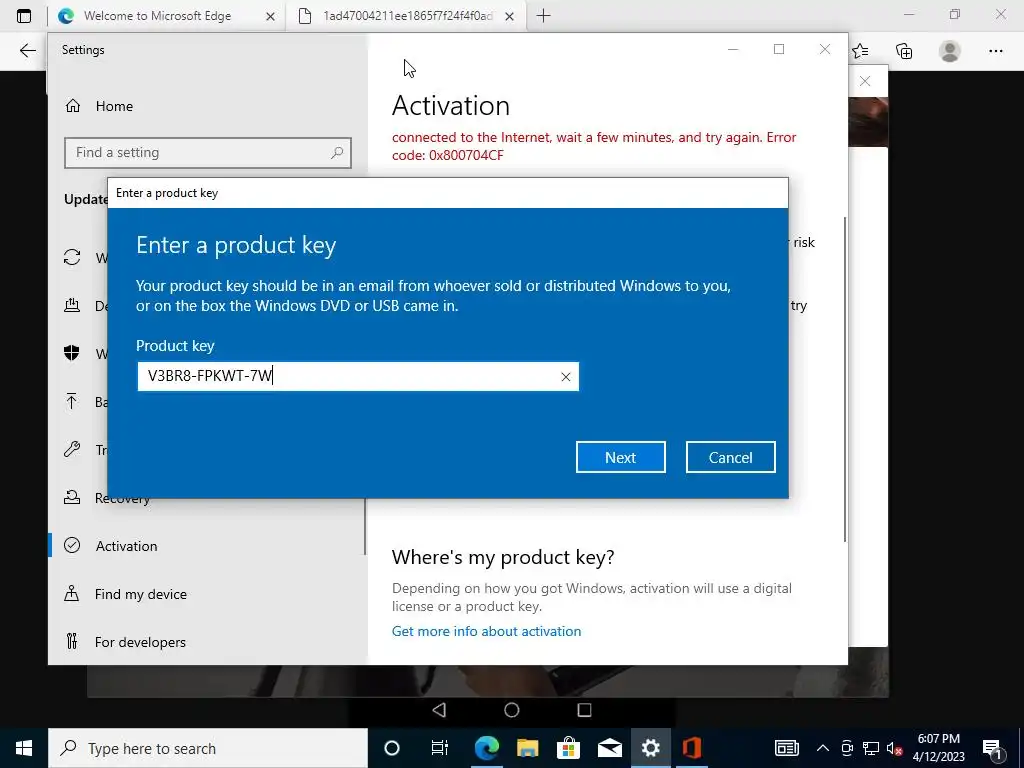Click the Windows Update sync icon
Viewport: 1024px width, 768px height.
[72, 257]
